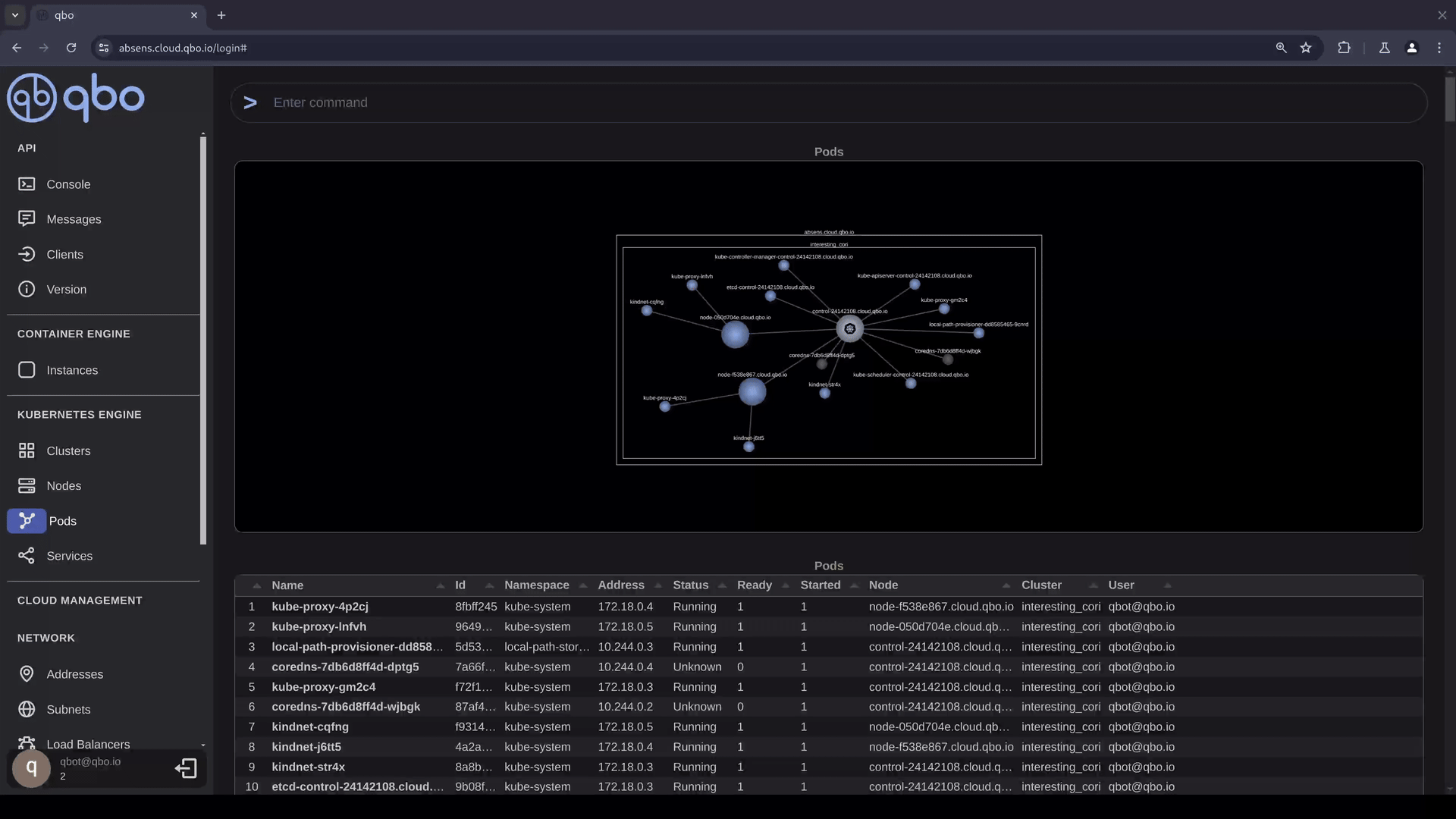Image resolution: width=1456 pixels, height=819 pixels.
Task: Click kindnet-j6tt5 name in table
Action: pyautogui.click(x=306, y=747)
